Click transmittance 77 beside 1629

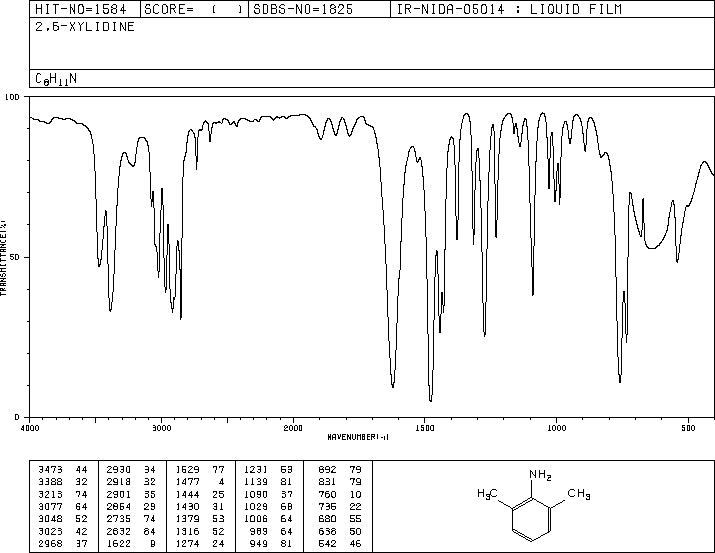click(x=218, y=470)
